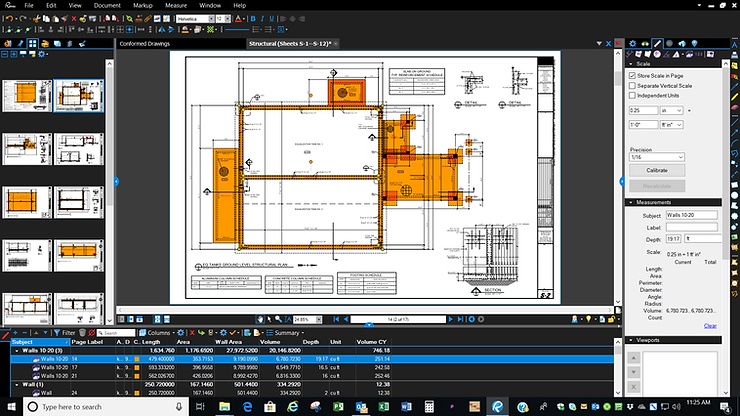
Task: Click the Redo arrow icon
Action: (x=23, y=19)
